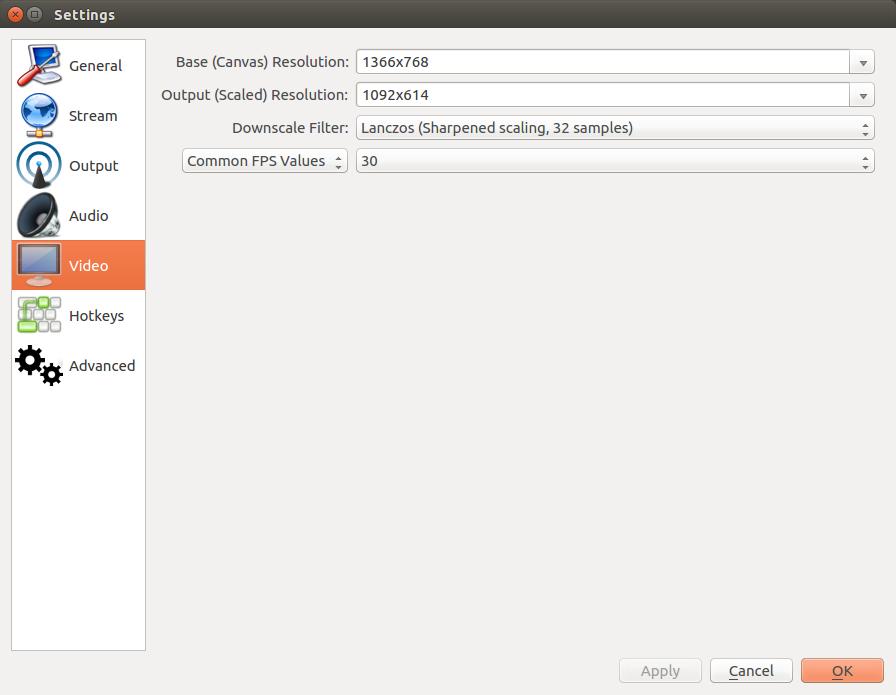Click the 1366x768 base resolution field

(603, 62)
